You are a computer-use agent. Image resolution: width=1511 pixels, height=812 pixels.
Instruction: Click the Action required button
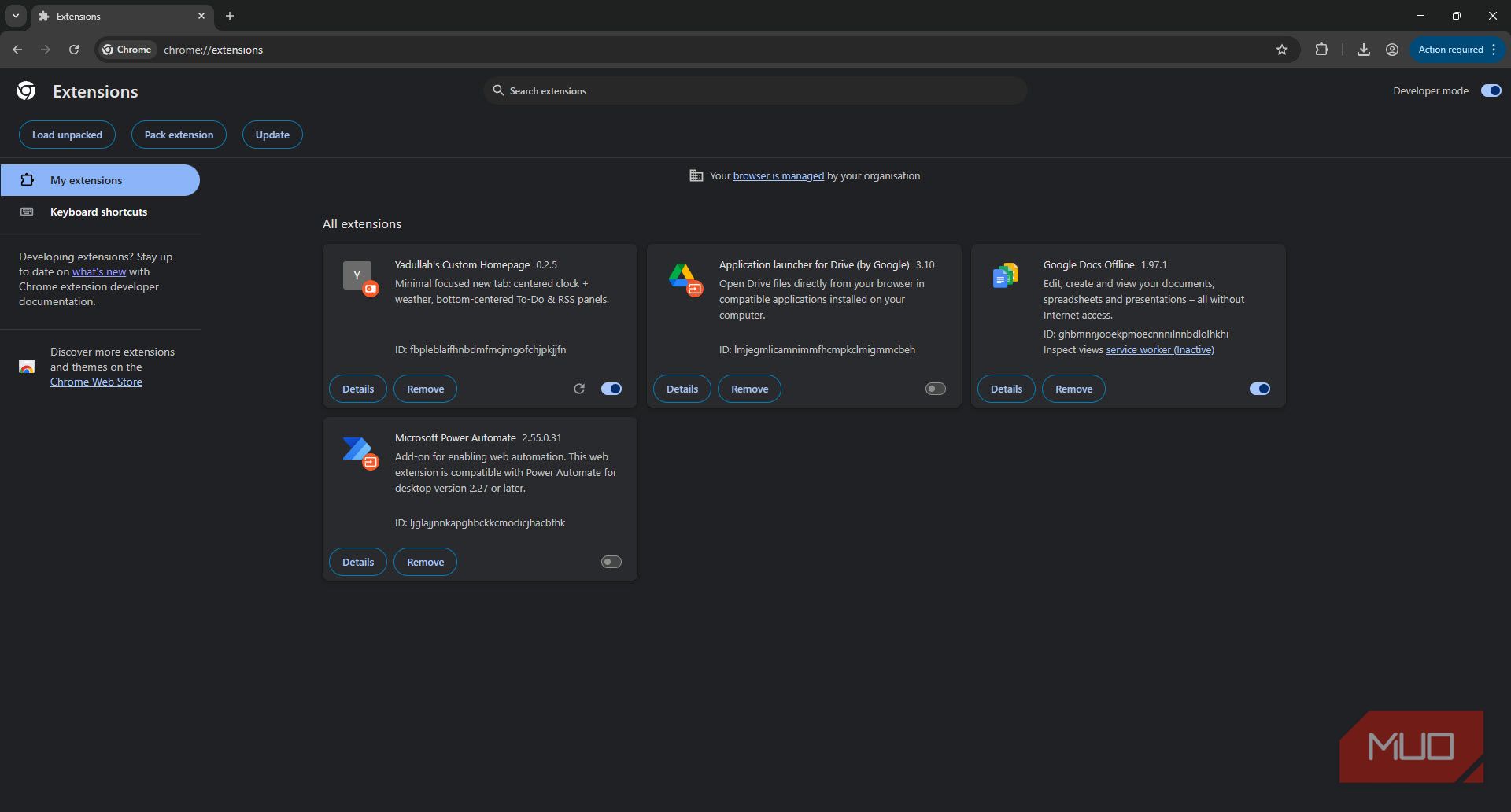click(x=1457, y=50)
